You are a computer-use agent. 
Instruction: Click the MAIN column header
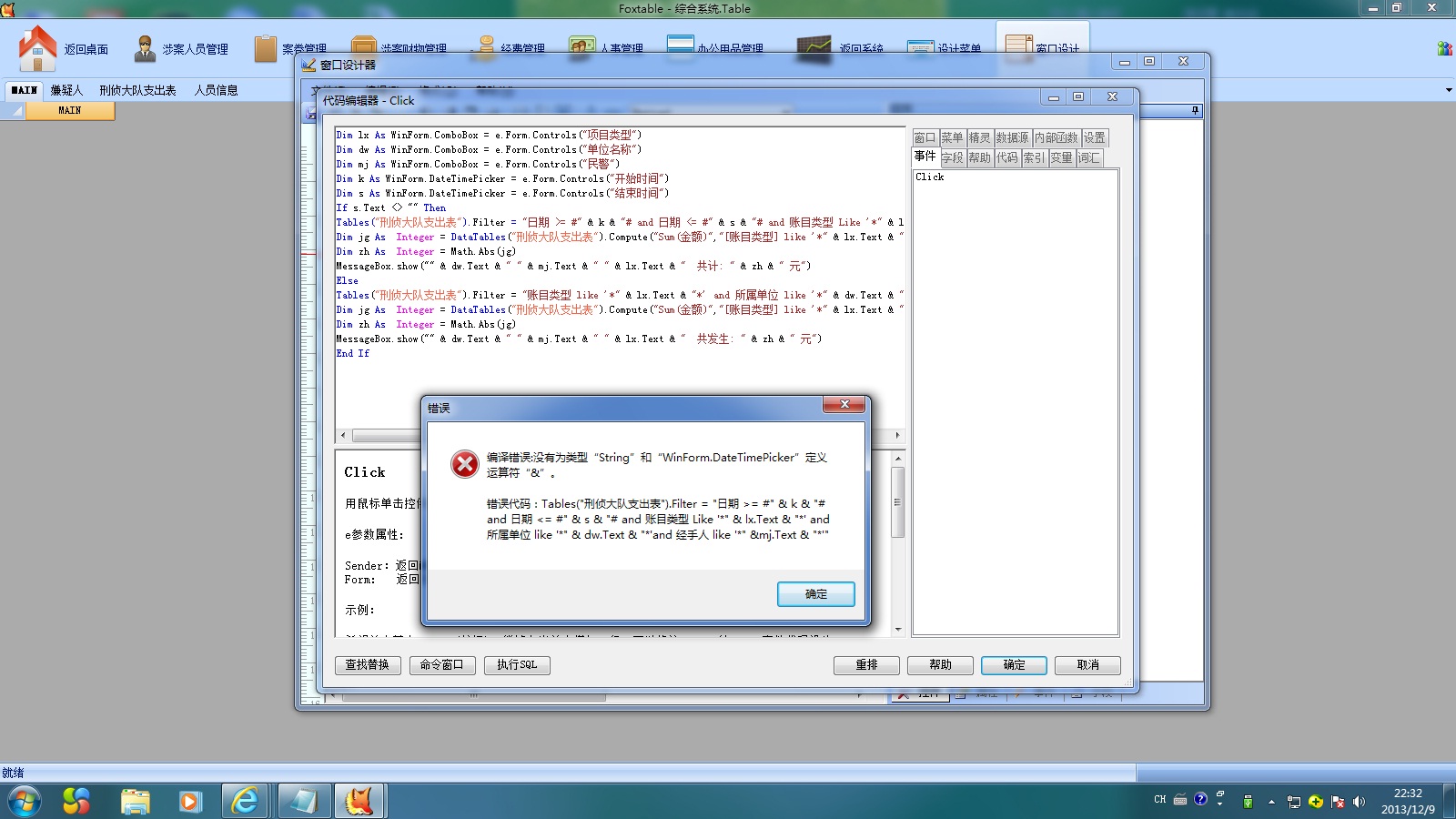pyautogui.click(x=70, y=110)
